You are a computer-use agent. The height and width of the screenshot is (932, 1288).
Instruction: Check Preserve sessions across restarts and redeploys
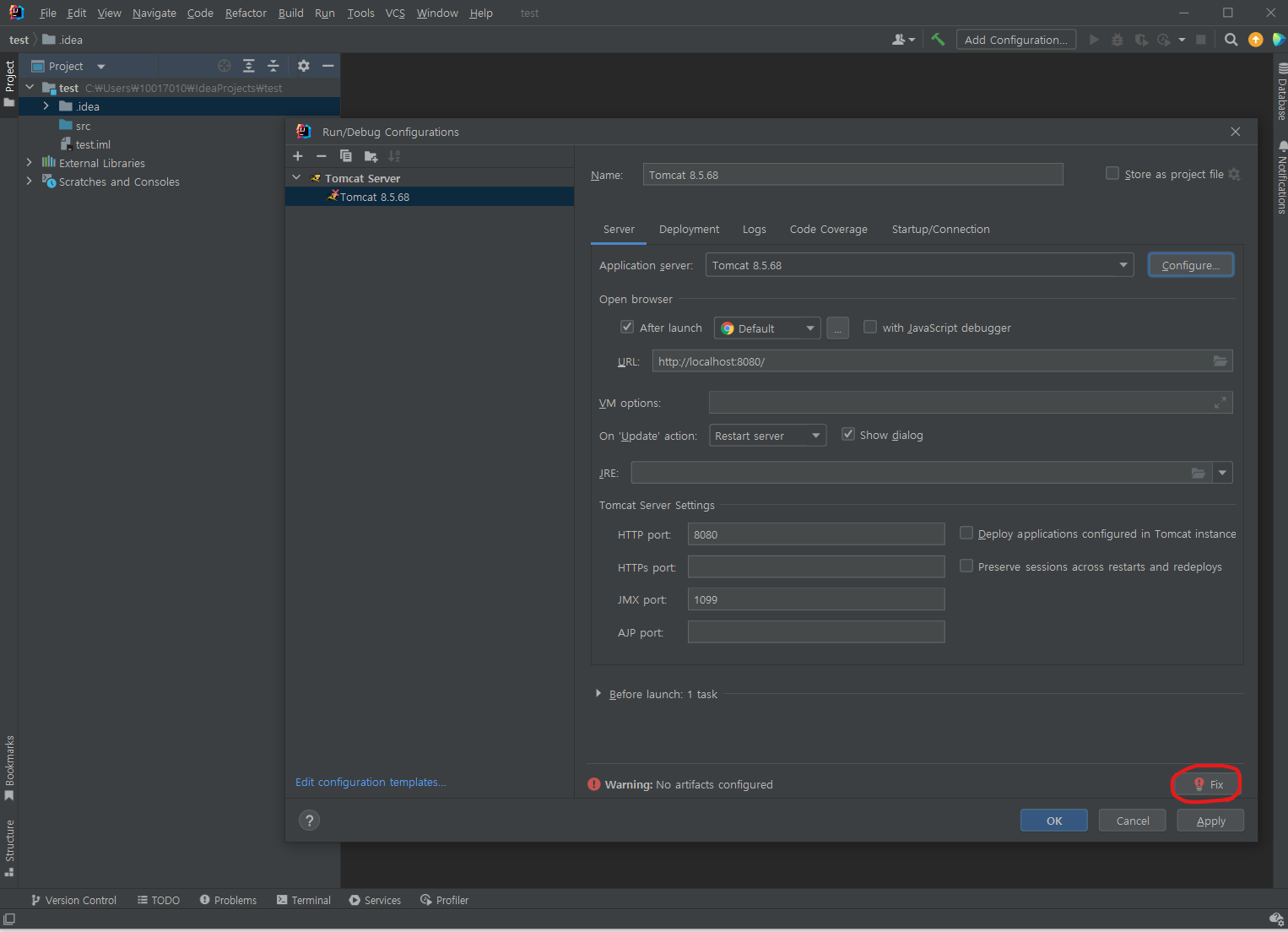(966, 566)
